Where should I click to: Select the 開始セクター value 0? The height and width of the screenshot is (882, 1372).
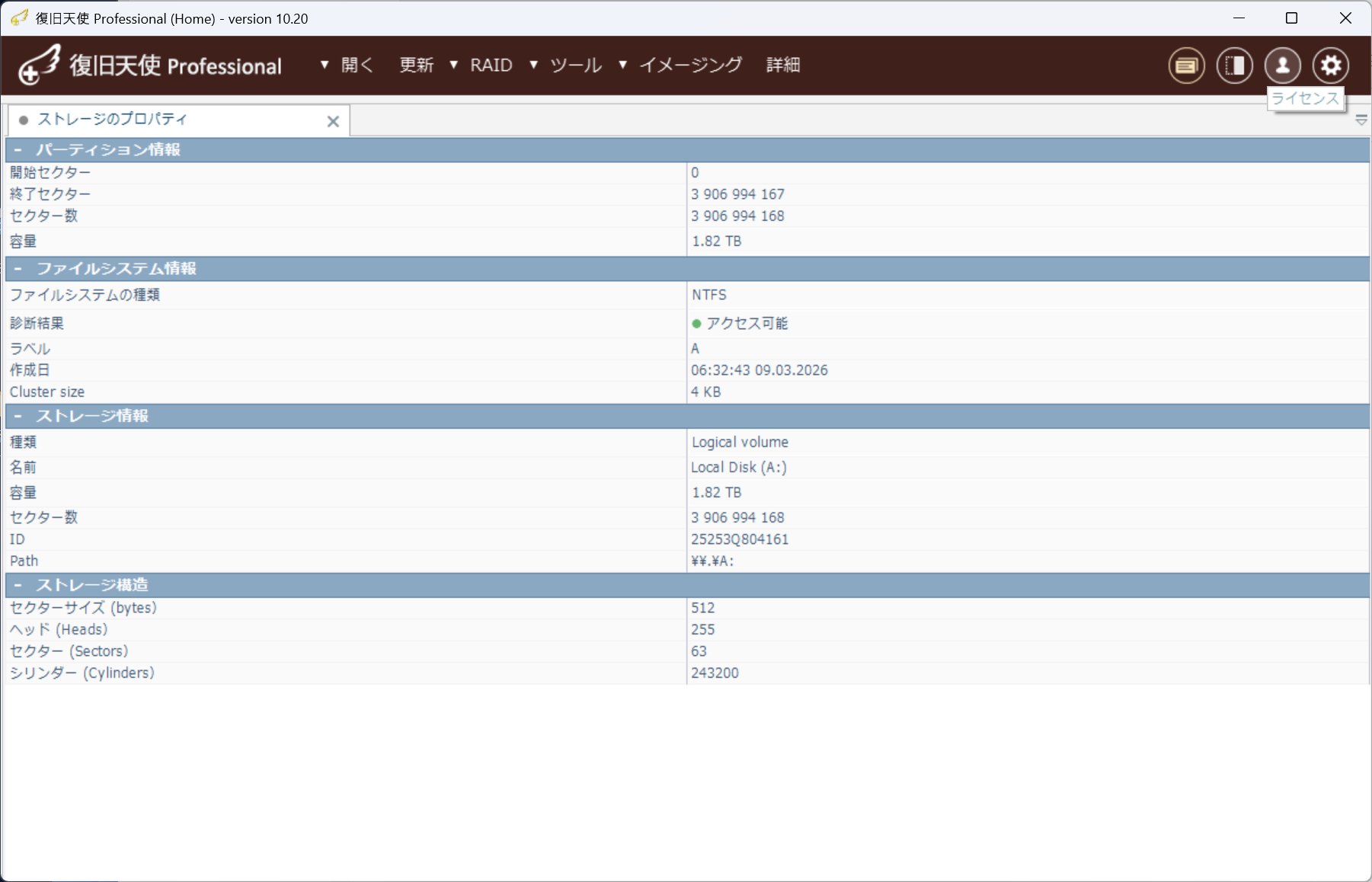pos(695,173)
